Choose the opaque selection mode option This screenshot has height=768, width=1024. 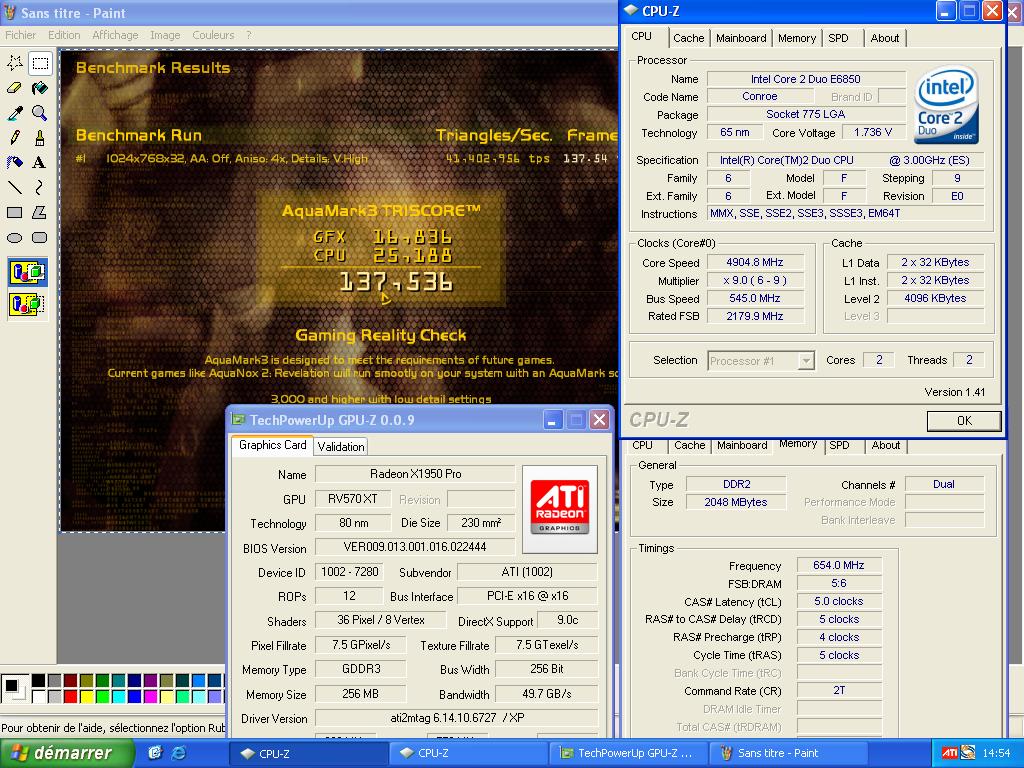pyautogui.click(x=27, y=272)
